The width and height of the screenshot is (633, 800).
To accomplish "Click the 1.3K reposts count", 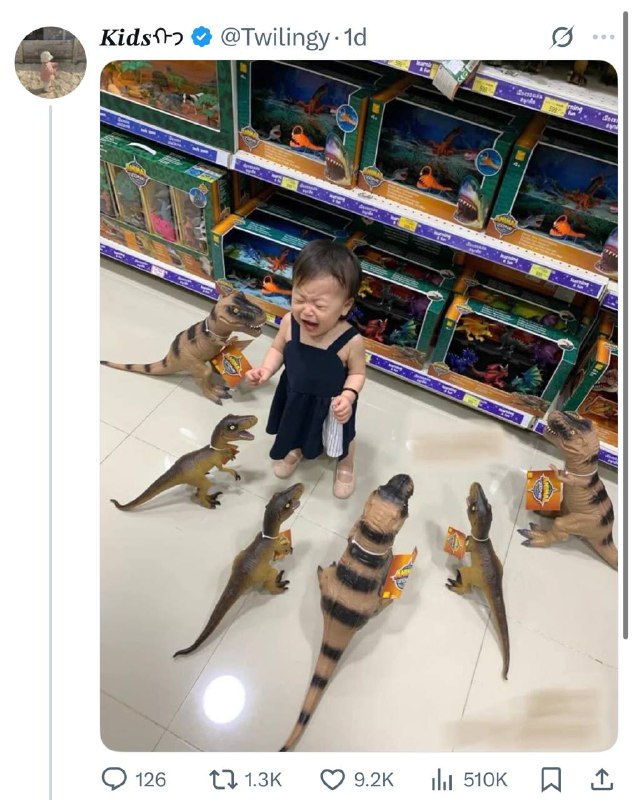I will (263, 780).
